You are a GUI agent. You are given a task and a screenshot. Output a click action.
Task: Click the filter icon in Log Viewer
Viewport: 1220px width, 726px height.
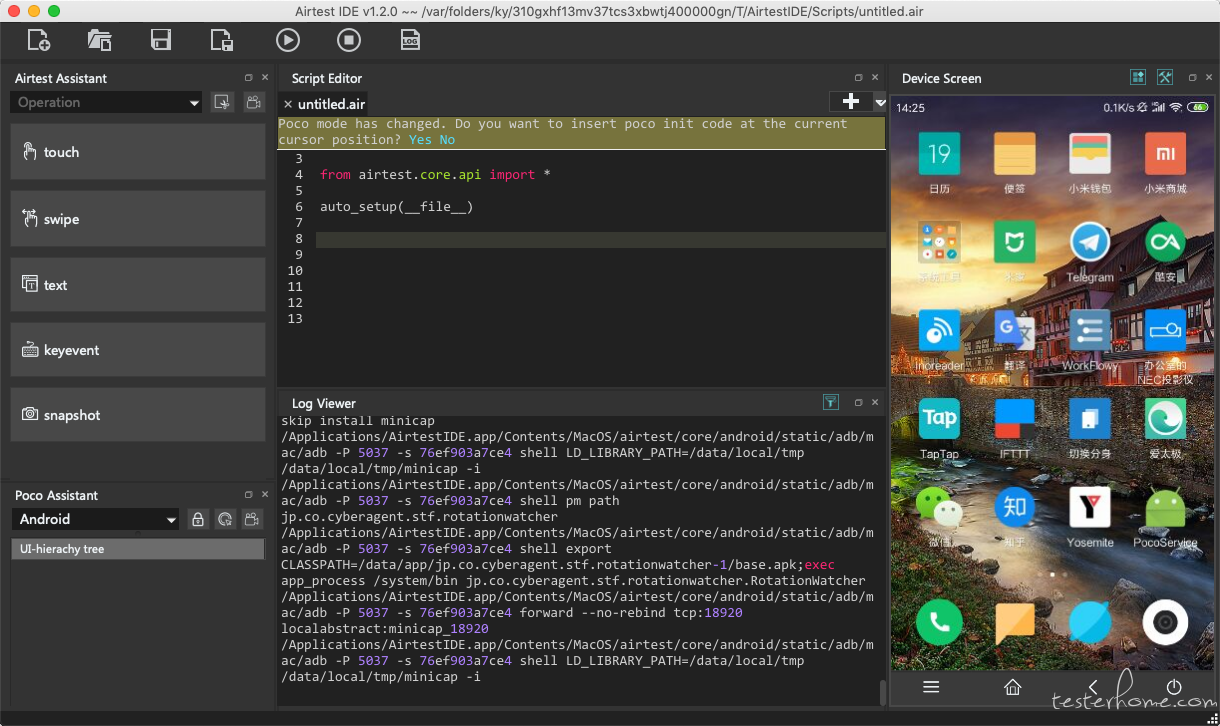[830, 402]
